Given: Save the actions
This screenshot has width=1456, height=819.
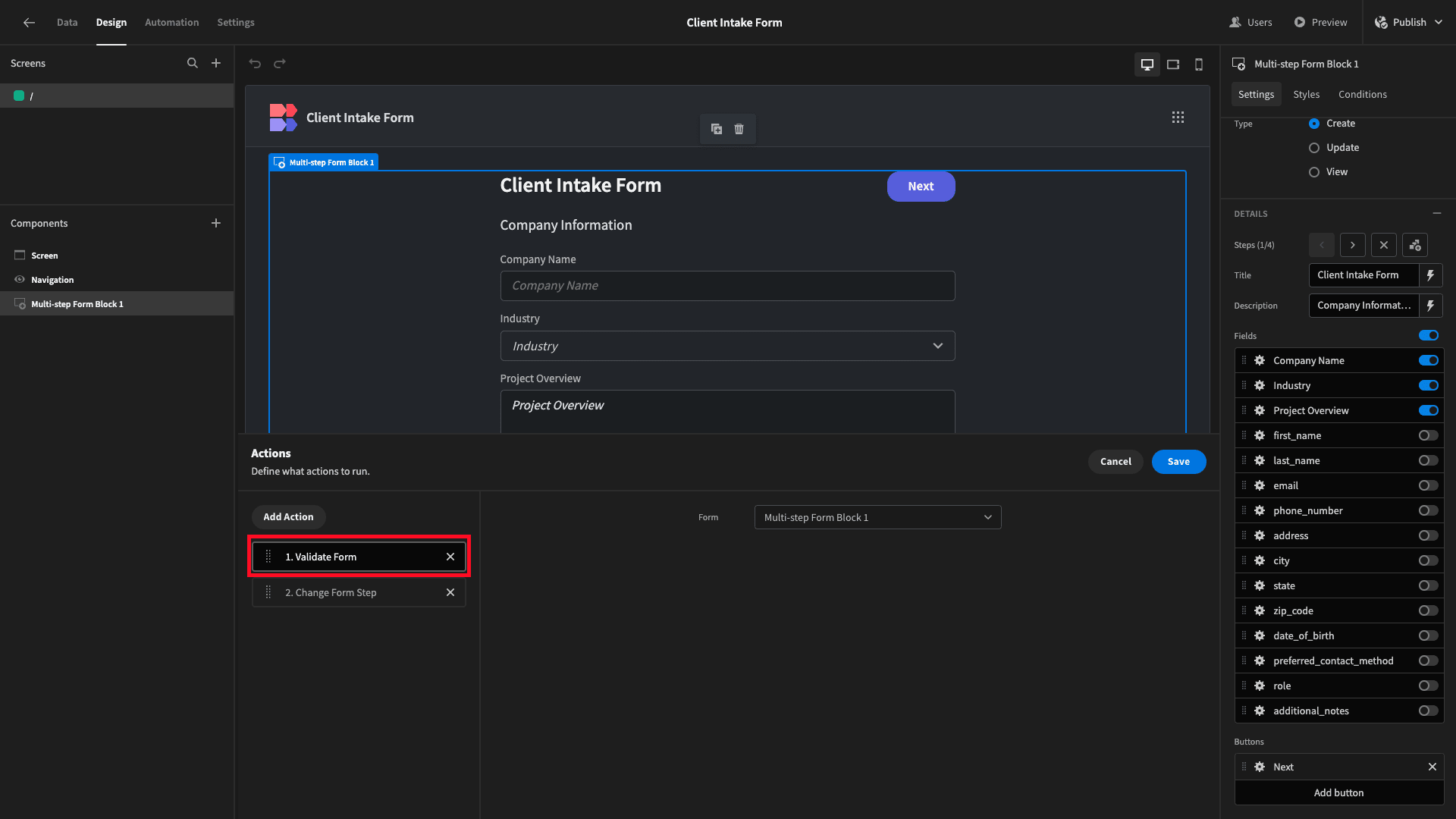Looking at the screenshot, I should click(1178, 462).
